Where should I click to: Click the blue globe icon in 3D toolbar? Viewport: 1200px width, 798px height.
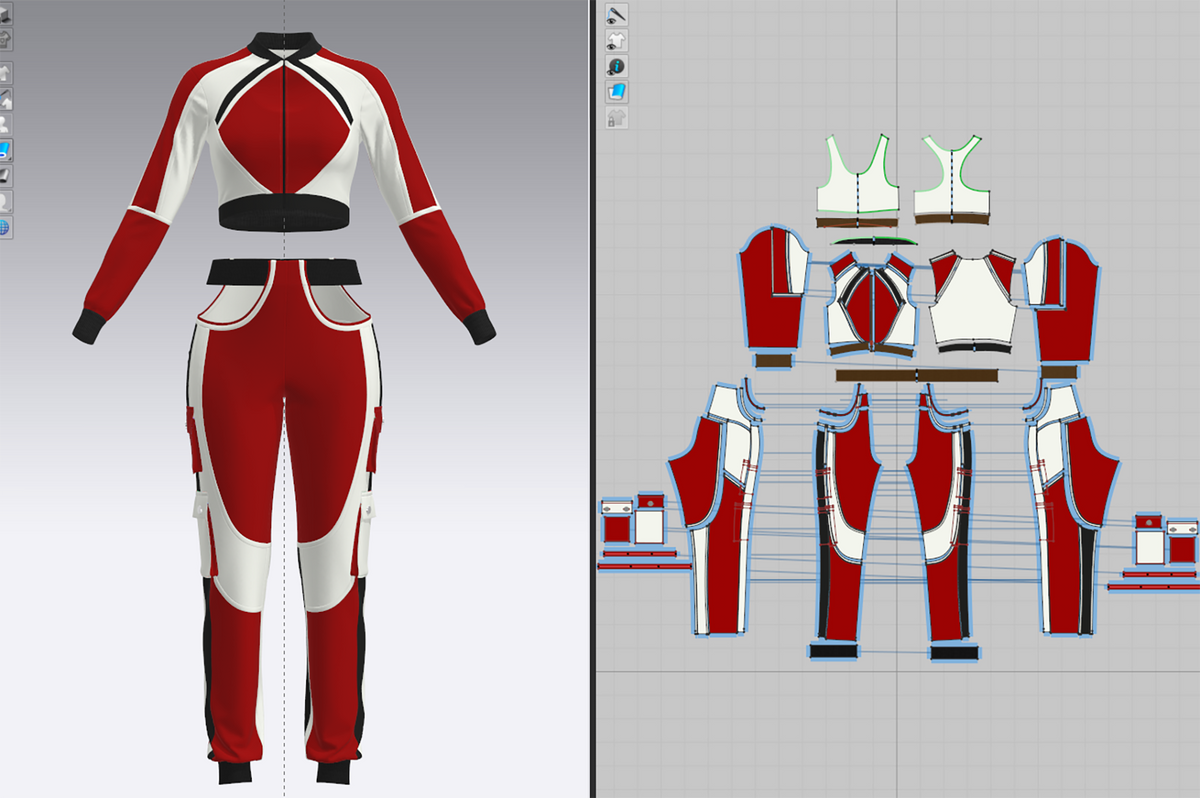5,228
